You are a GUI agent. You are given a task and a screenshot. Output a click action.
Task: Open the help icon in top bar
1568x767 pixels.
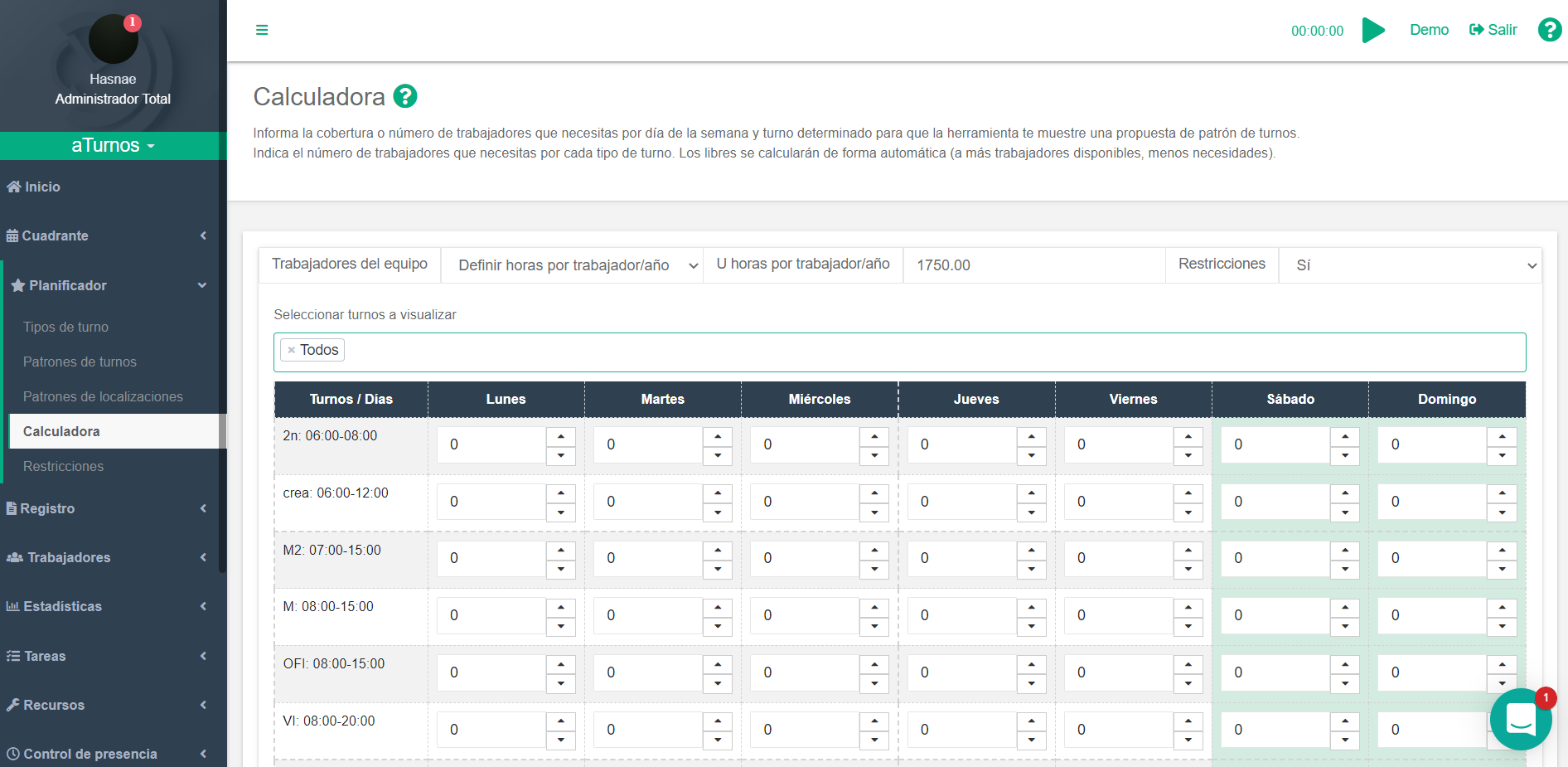[x=1549, y=31]
